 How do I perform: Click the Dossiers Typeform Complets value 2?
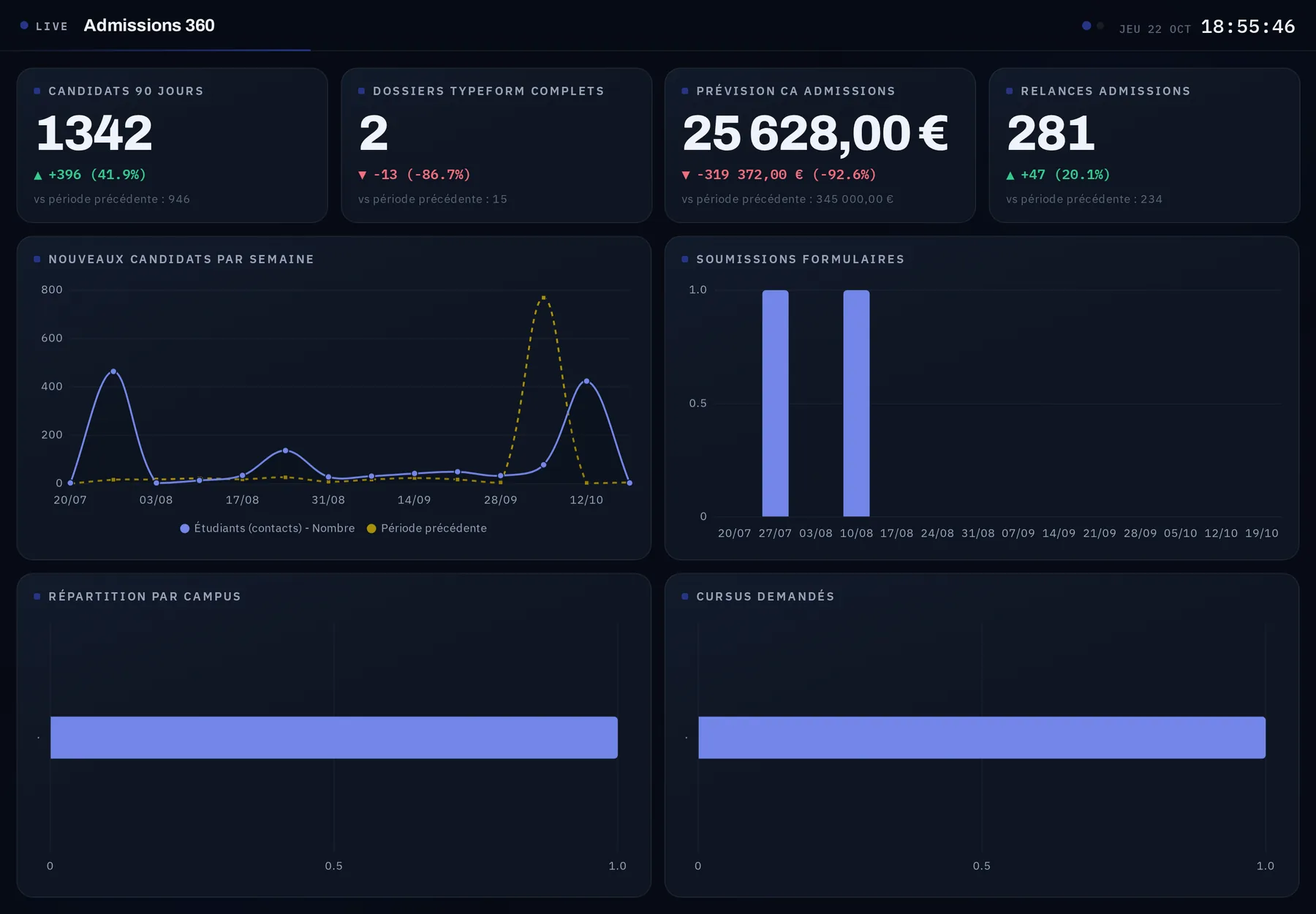[374, 134]
